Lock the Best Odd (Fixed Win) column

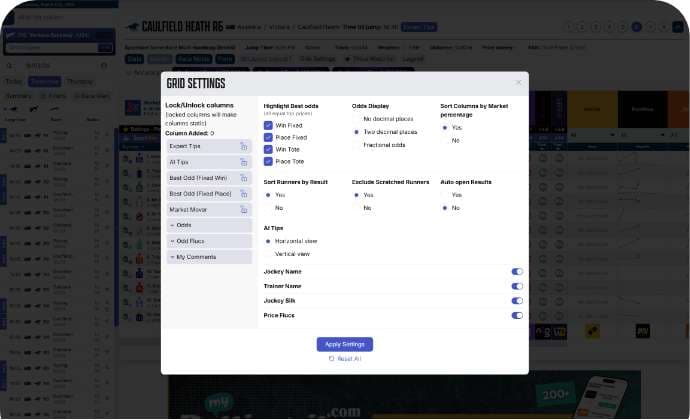coord(243,178)
